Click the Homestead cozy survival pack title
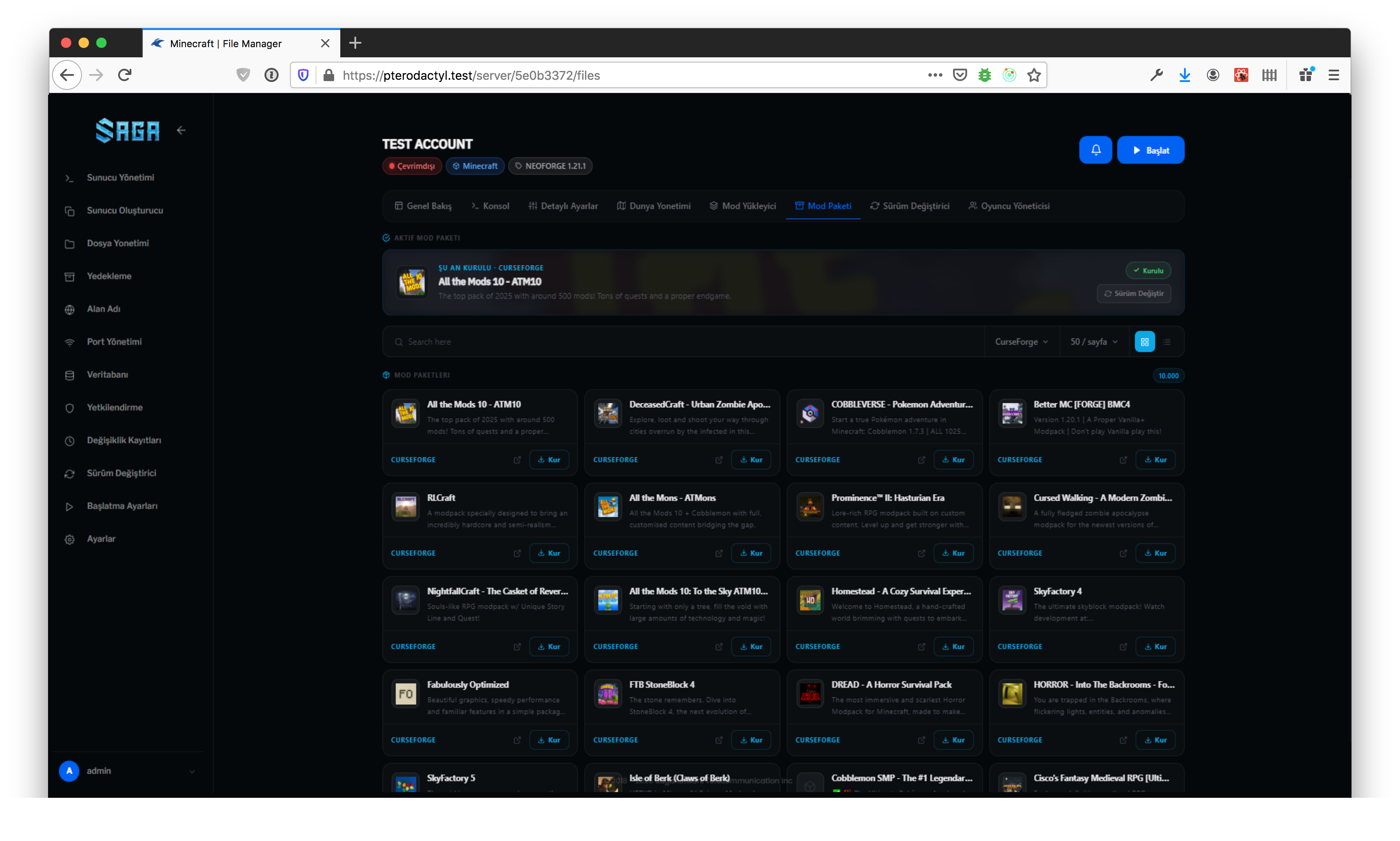The height and width of the screenshot is (841, 1400). (901, 591)
